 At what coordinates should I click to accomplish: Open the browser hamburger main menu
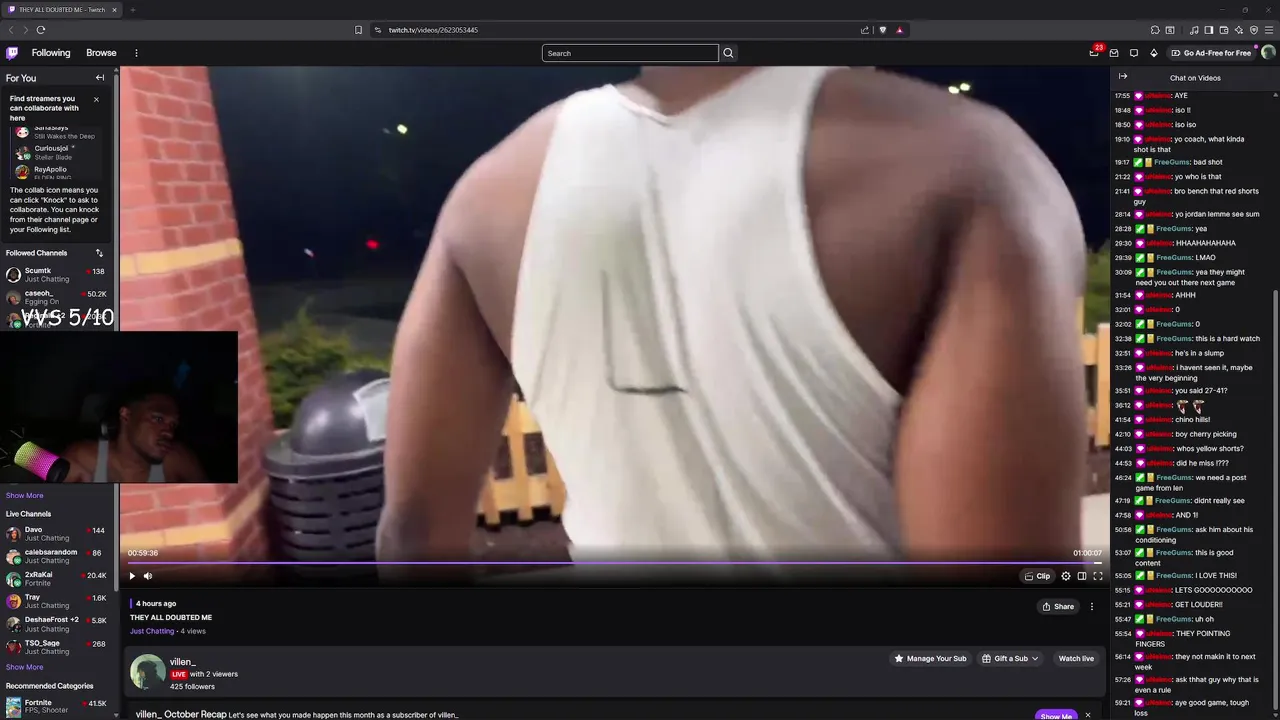1269,30
